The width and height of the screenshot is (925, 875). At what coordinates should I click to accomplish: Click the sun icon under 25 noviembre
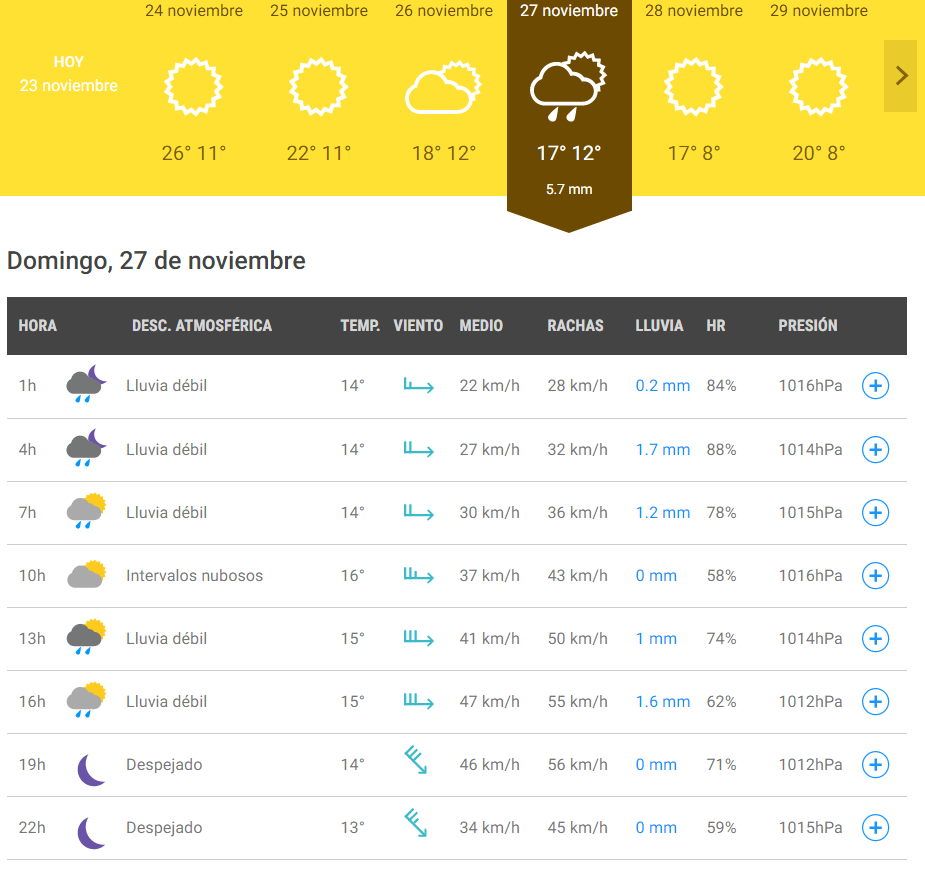[319, 87]
